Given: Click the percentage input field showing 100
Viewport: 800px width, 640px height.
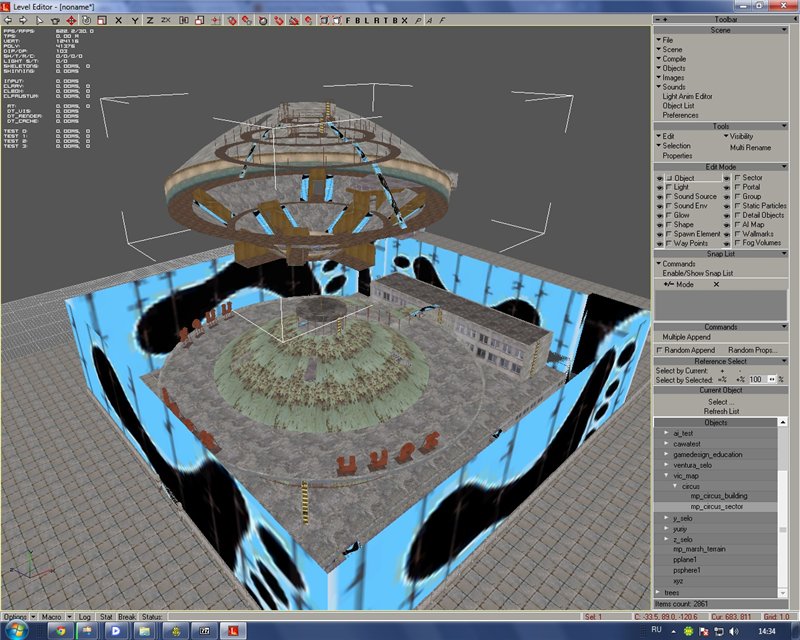Looking at the screenshot, I should point(755,379).
